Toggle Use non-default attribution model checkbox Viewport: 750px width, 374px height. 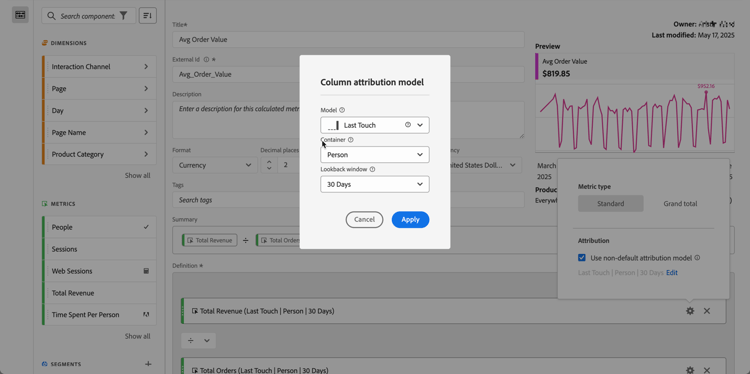tap(582, 258)
